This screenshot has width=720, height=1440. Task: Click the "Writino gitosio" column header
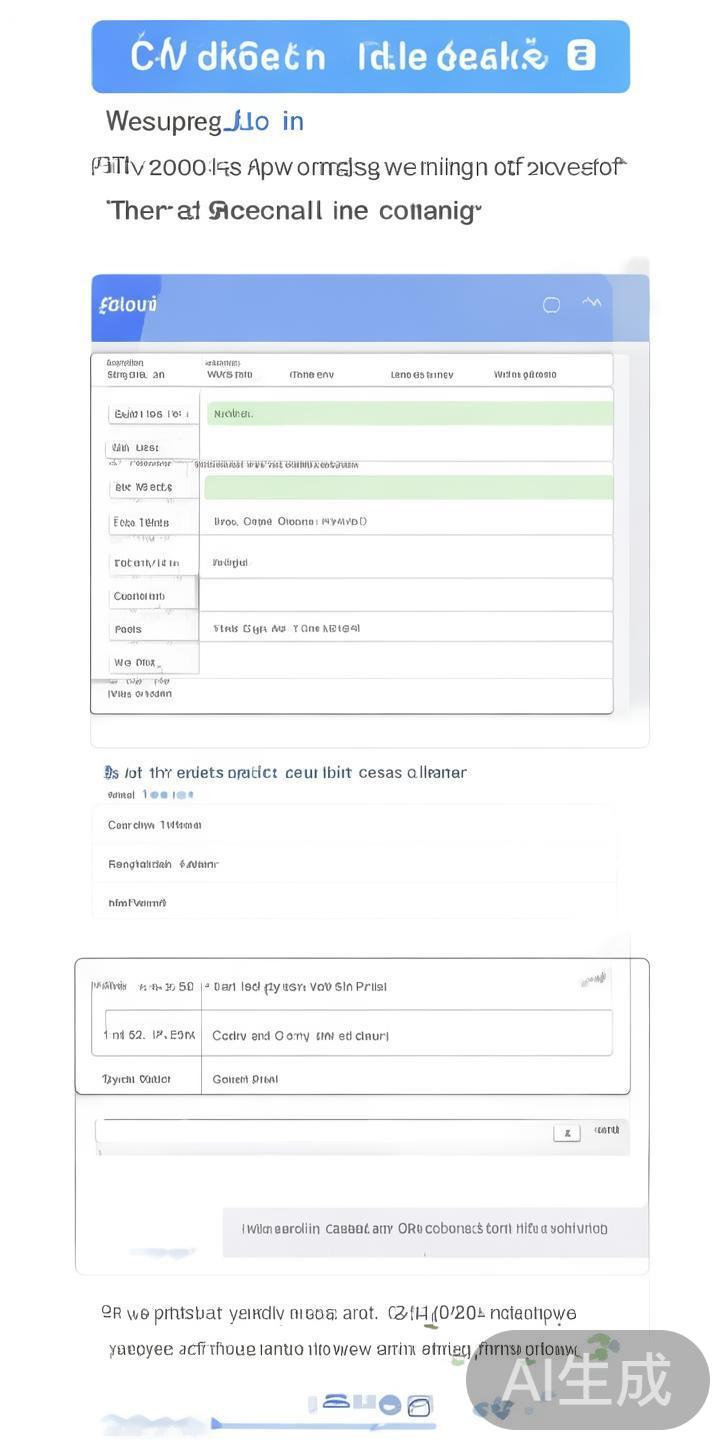point(525,375)
